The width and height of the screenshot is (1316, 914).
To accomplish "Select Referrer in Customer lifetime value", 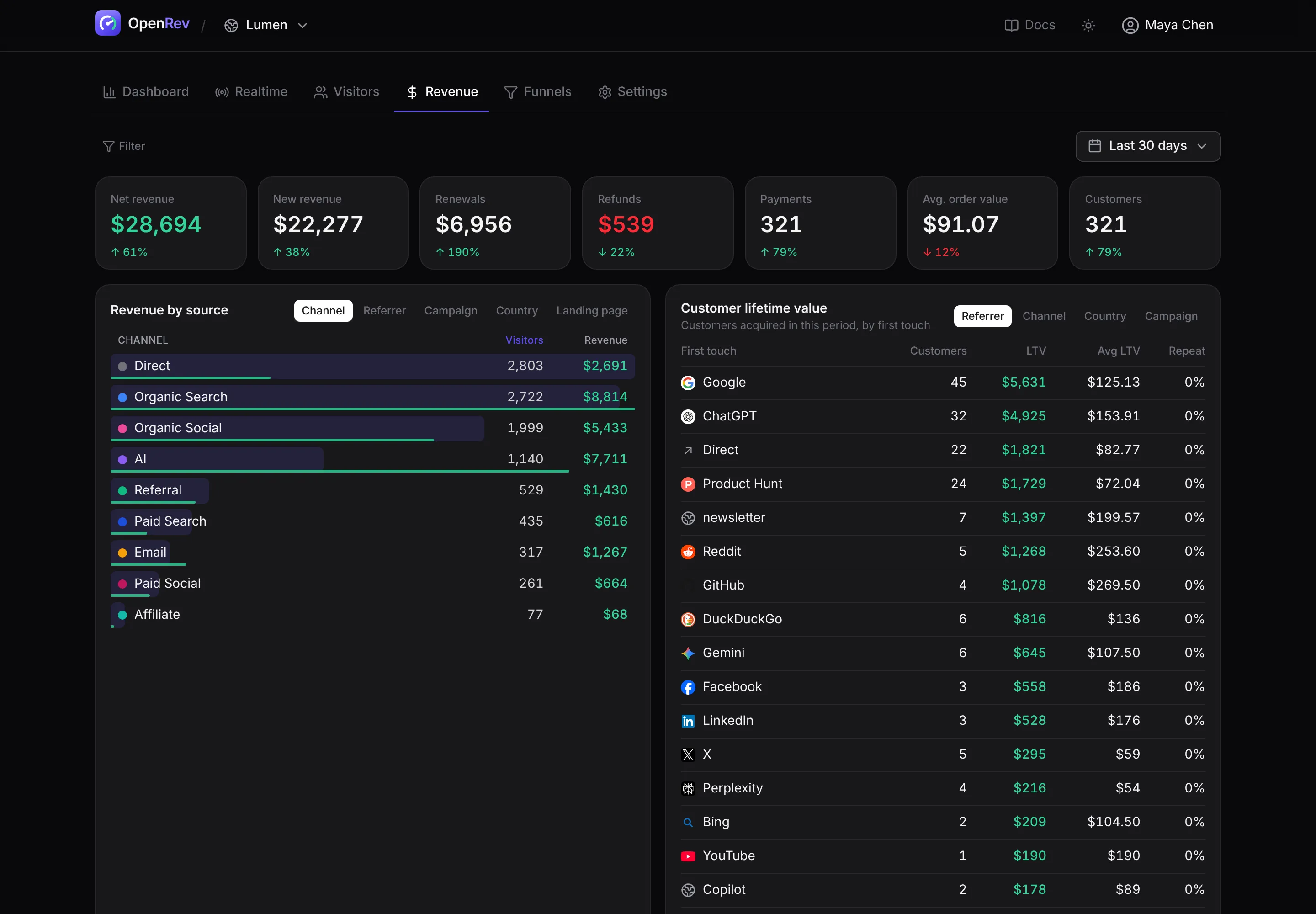I will click(x=982, y=316).
